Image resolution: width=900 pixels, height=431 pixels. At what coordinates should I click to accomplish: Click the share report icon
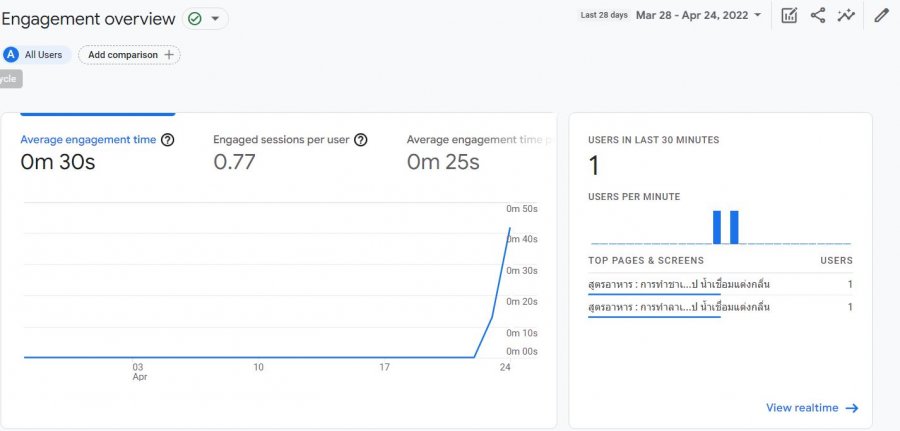pos(818,15)
